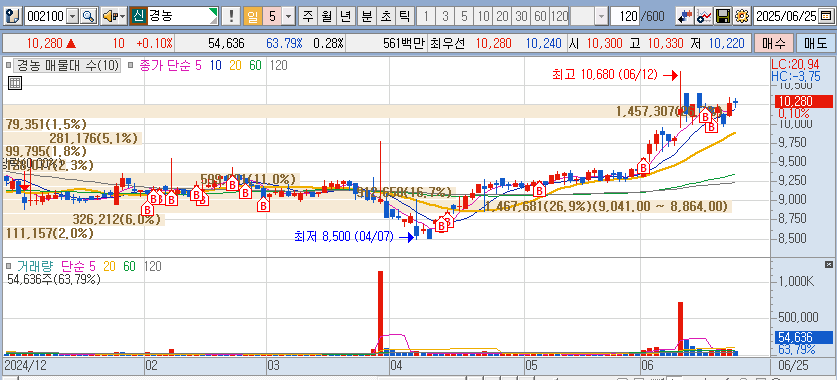Close volume pane with small x icon
This screenshot has width=837, height=380.
coord(828,264)
